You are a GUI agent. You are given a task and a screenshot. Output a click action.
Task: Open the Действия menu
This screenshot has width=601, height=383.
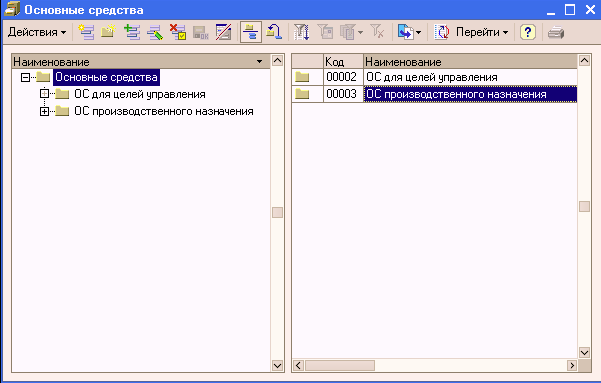click(x=37, y=32)
